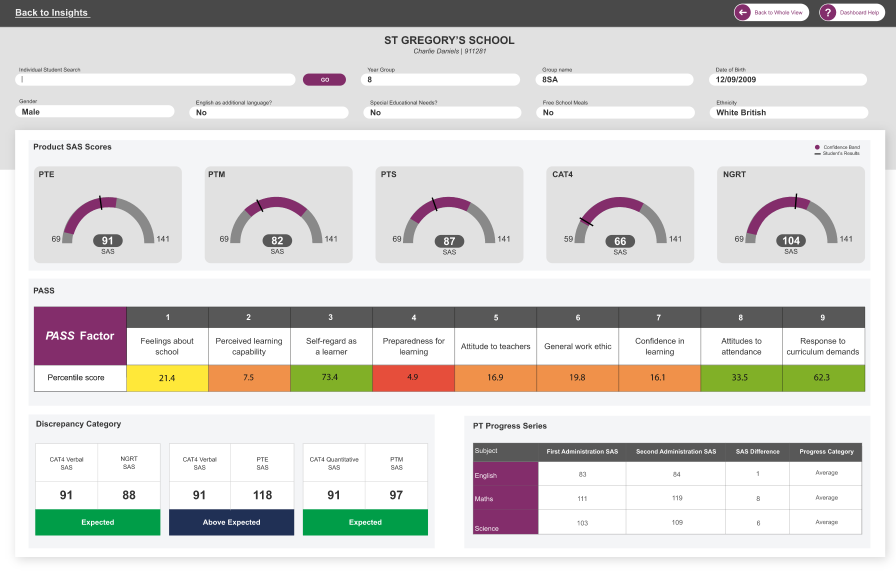The image size is (896, 572).
Task: Follow the Back to Insights link
Action: tap(52, 13)
